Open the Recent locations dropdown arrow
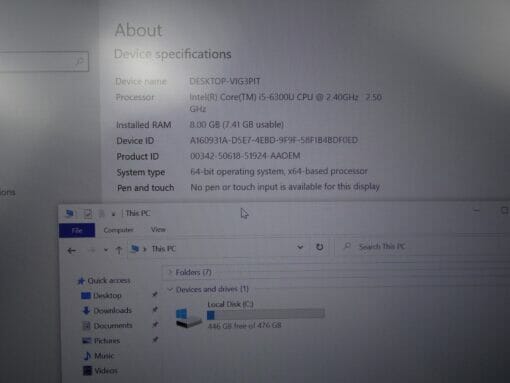Screen dimensions: 510x383 pyautogui.click(x=106, y=250)
